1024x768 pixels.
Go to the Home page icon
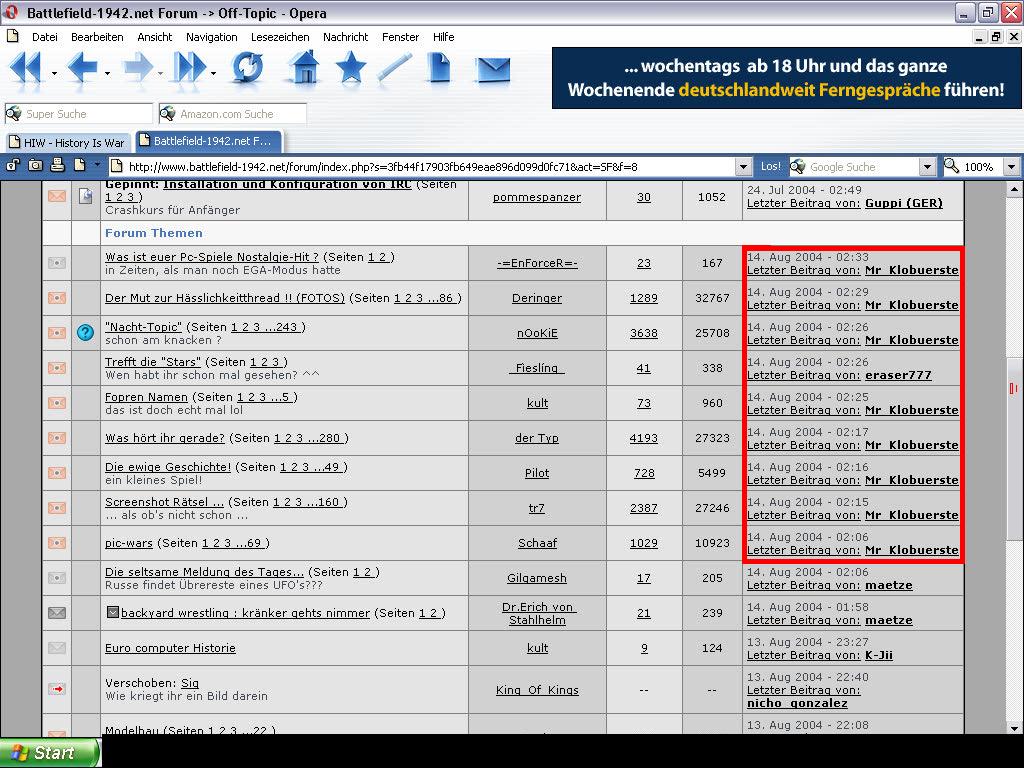(303, 68)
